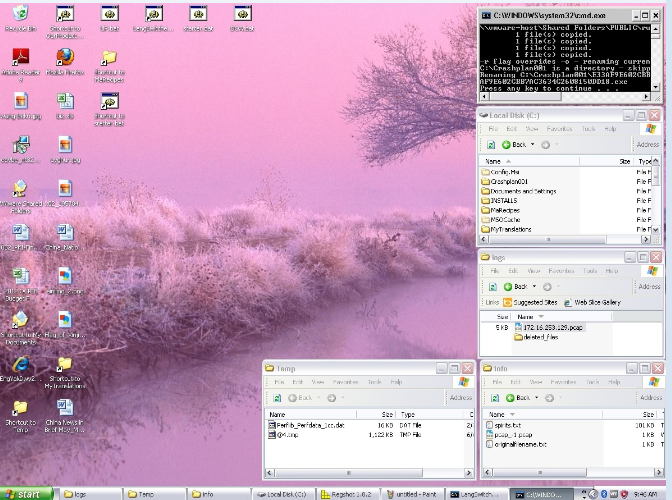The width and height of the screenshot is (672, 500).
Task: Select the Shortcut to My Documents icon
Action: coord(20,329)
